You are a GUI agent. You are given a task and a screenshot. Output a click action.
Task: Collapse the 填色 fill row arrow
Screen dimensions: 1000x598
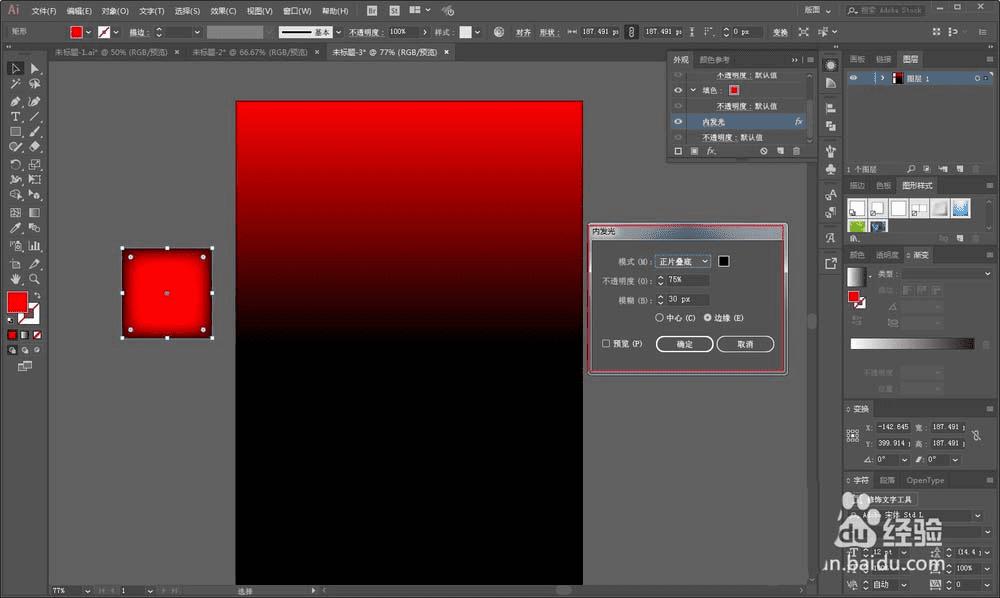pyautogui.click(x=692, y=90)
